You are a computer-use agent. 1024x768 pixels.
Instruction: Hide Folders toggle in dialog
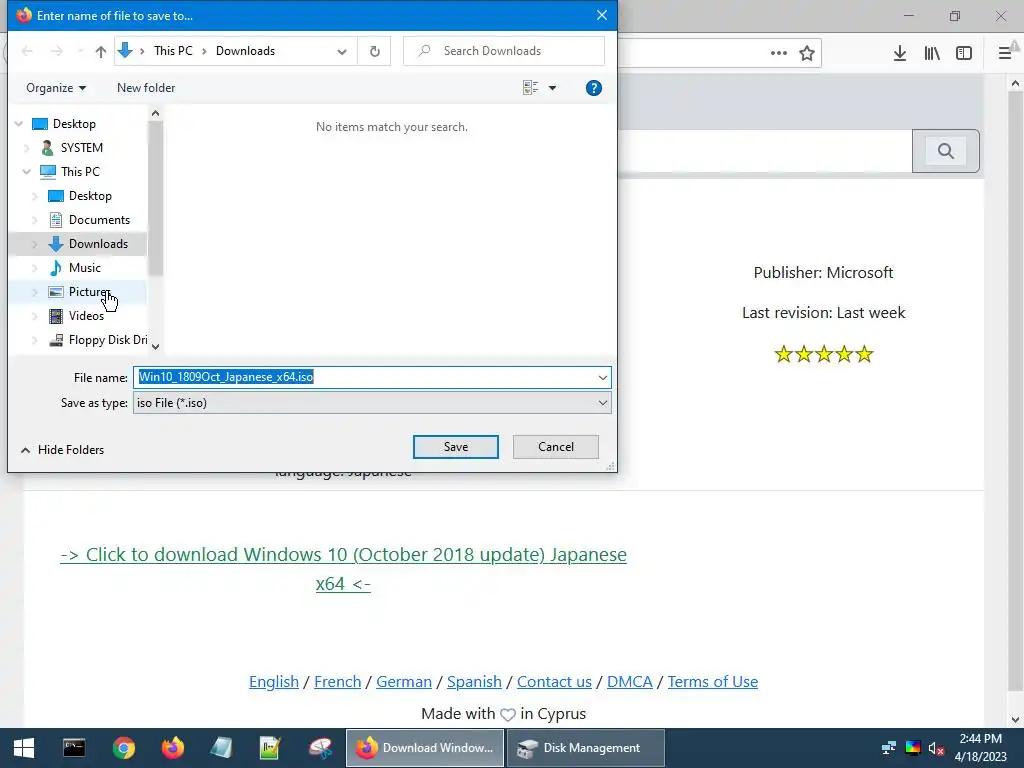pyautogui.click(x=63, y=450)
